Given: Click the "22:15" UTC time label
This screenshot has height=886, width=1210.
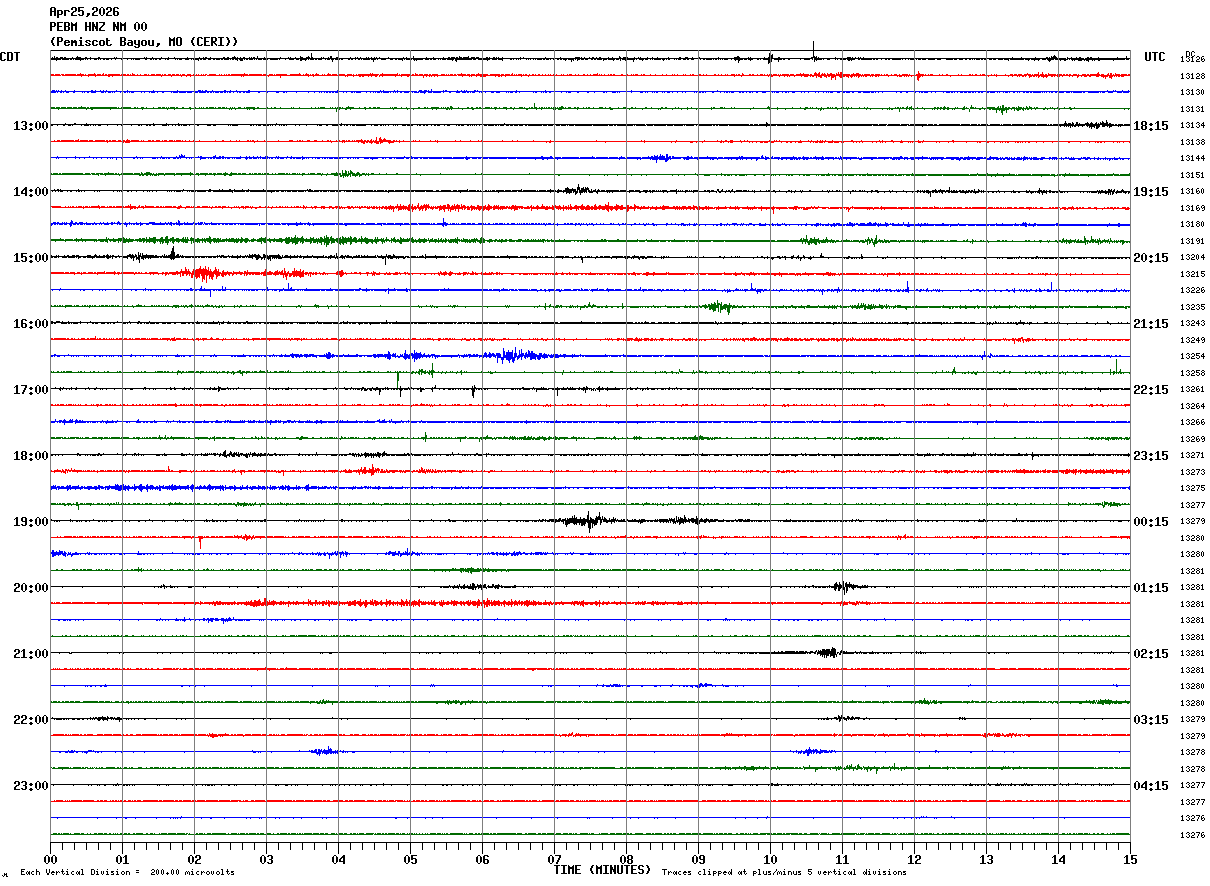Looking at the screenshot, I should (1151, 390).
